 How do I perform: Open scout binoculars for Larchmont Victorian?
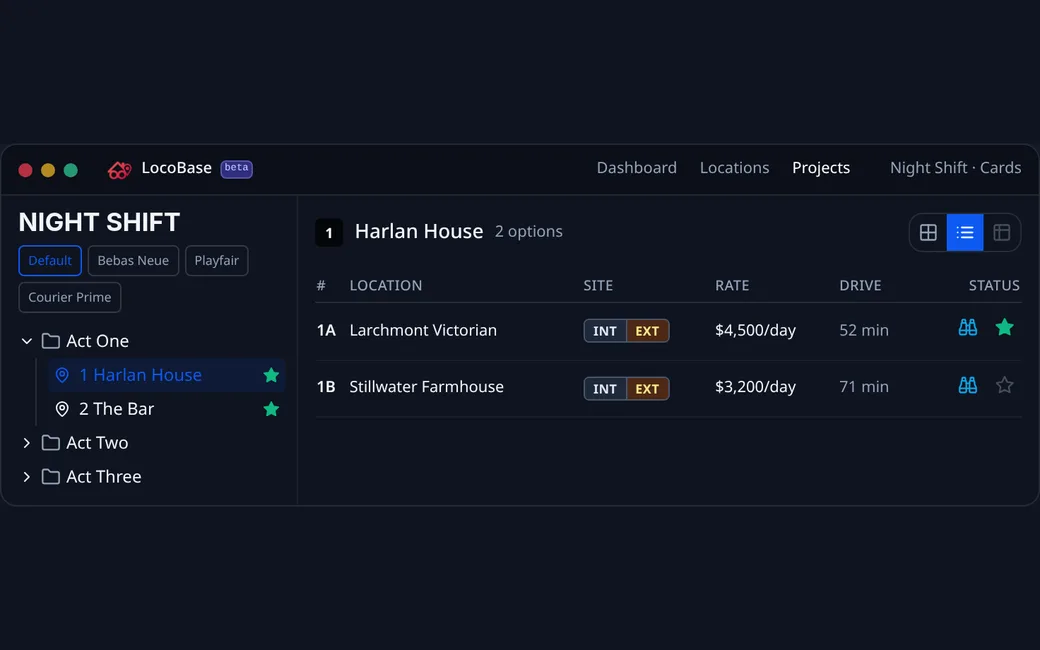tap(968, 328)
